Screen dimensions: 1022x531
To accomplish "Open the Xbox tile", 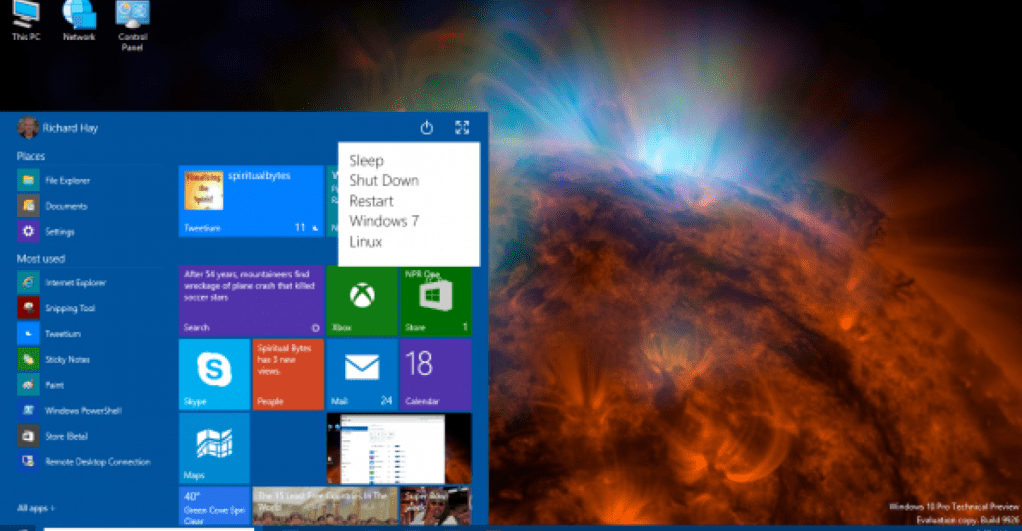I will click(x=362, y=300).
